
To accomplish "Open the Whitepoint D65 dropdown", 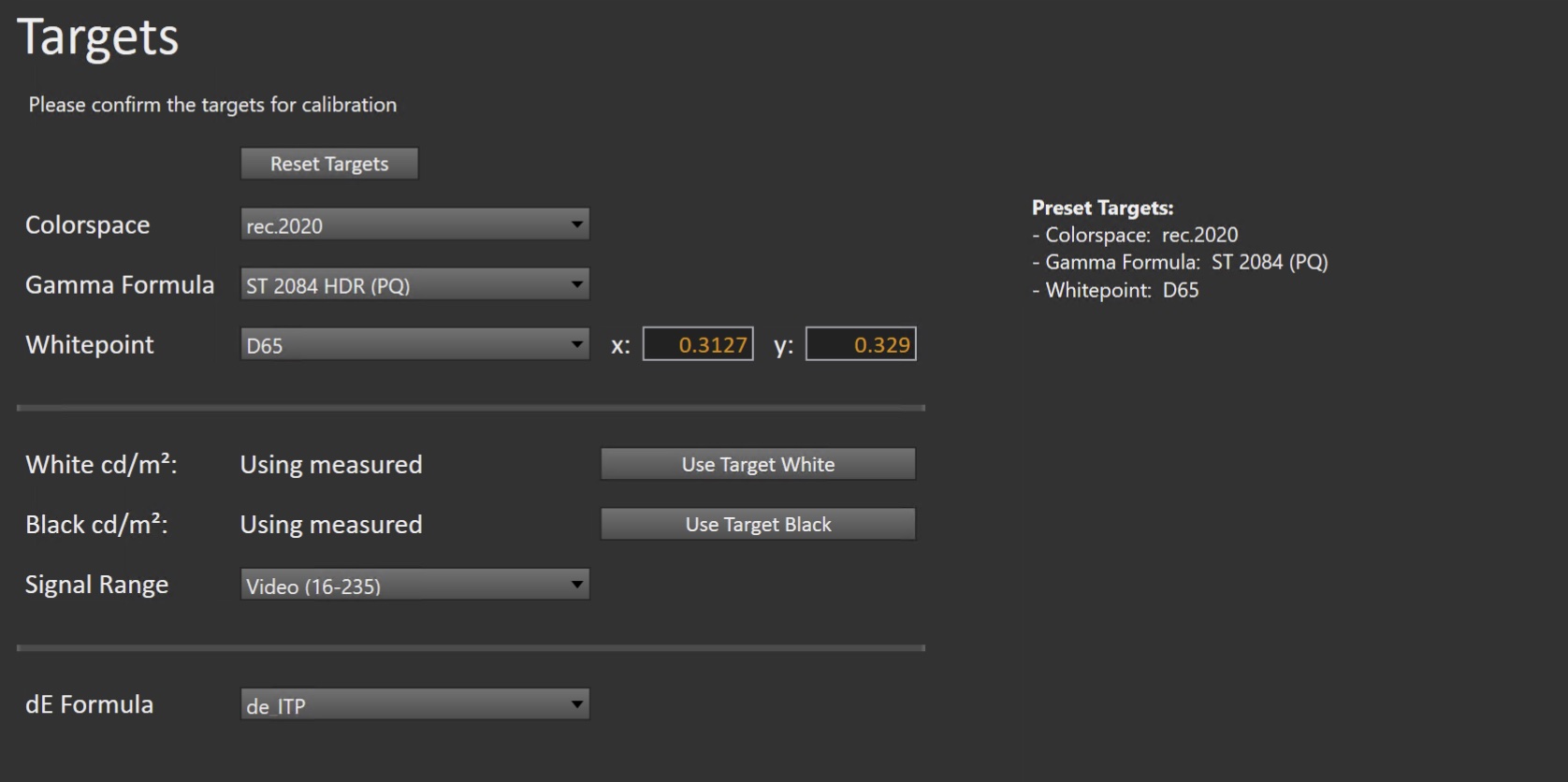I will pyautogui.click(x=414, y=344).
